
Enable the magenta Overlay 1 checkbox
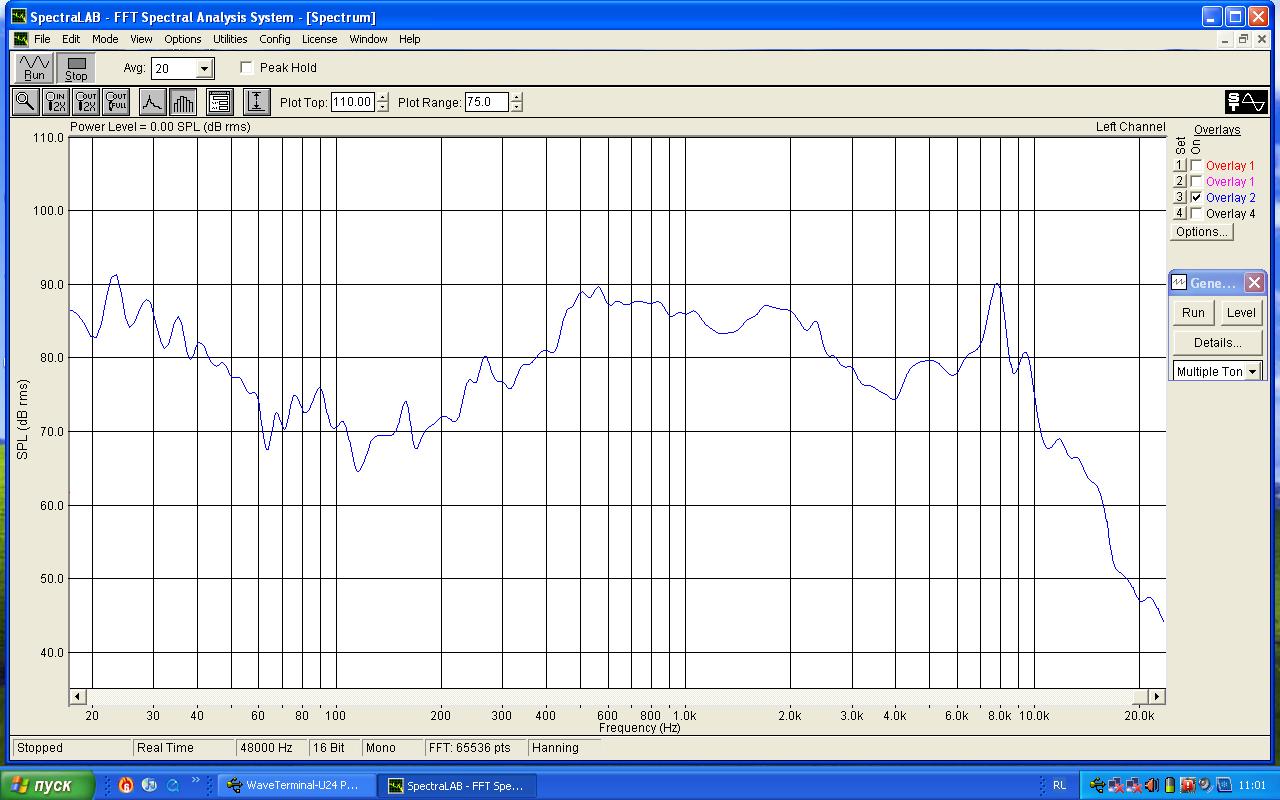pyautogui.click(x=1197, y=182)
